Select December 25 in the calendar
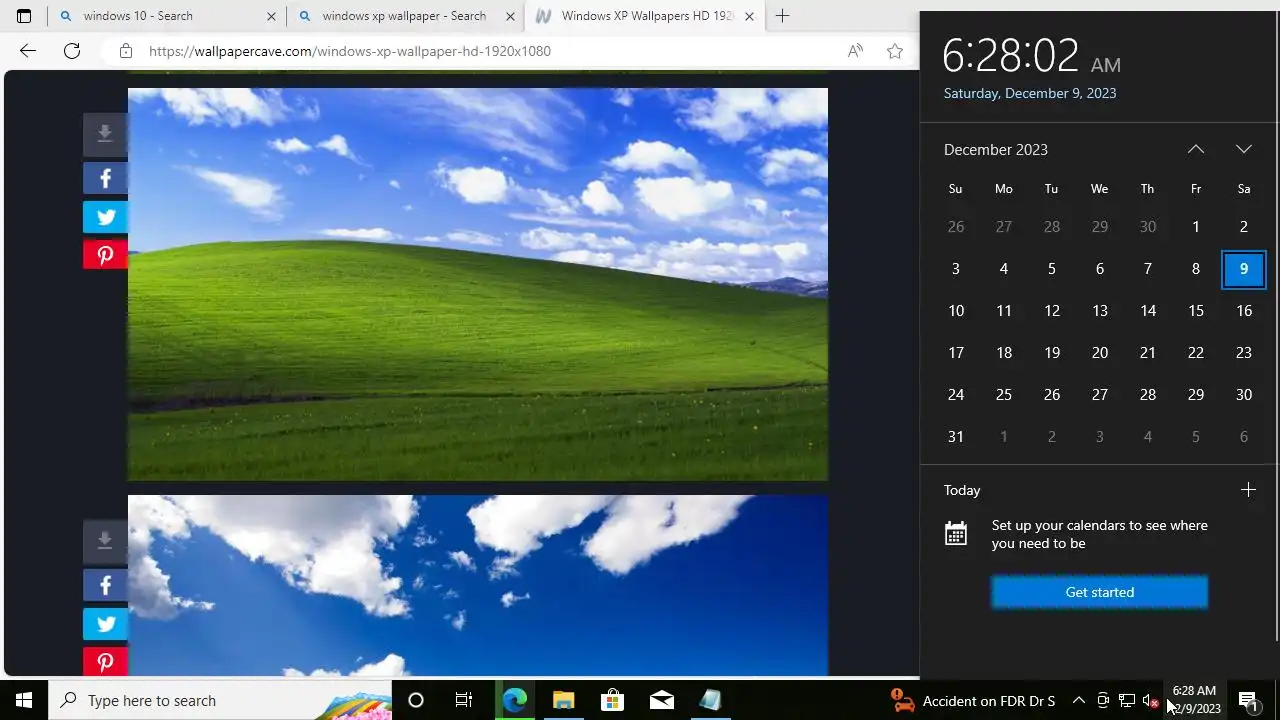Viewport: 1280px width, 720px height. point(1004,395)
